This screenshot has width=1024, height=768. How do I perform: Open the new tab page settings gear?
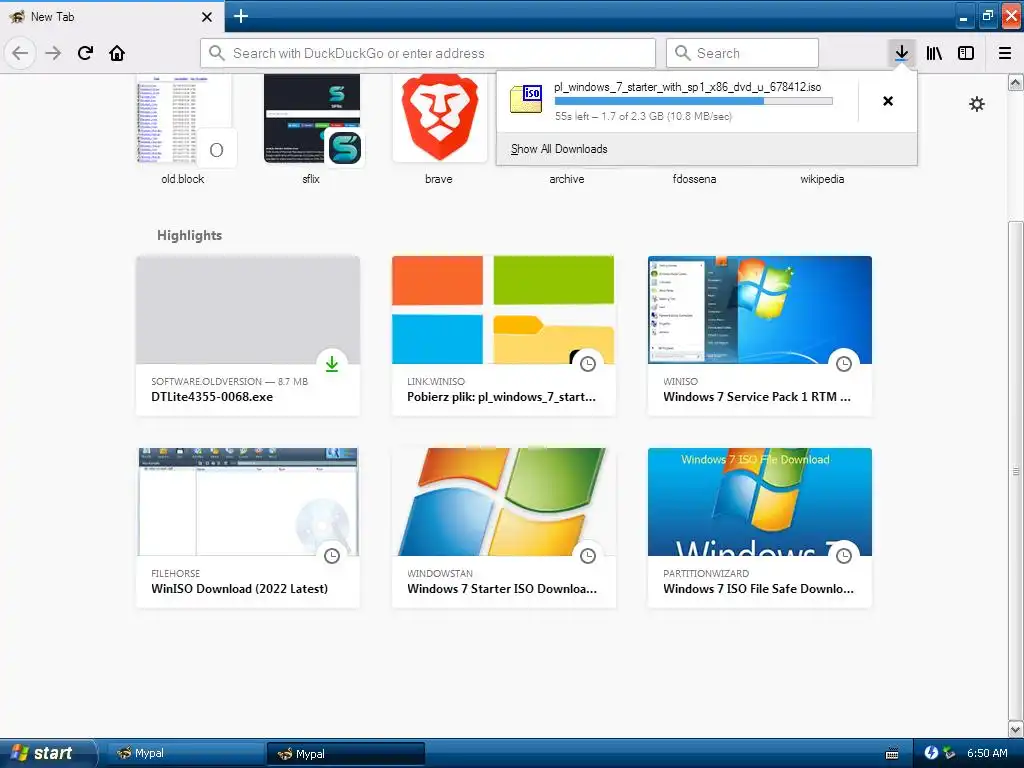(976, 104)
